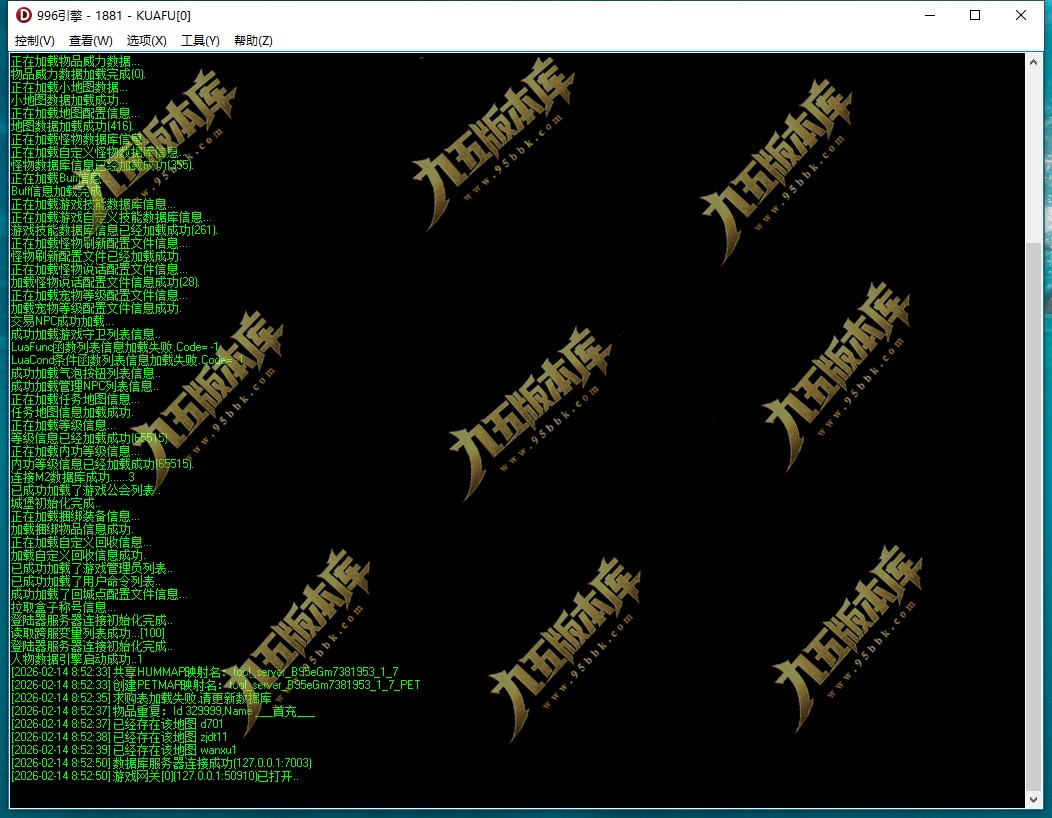Click log line '连接M2数据库成功......3'

click(72, 477)
